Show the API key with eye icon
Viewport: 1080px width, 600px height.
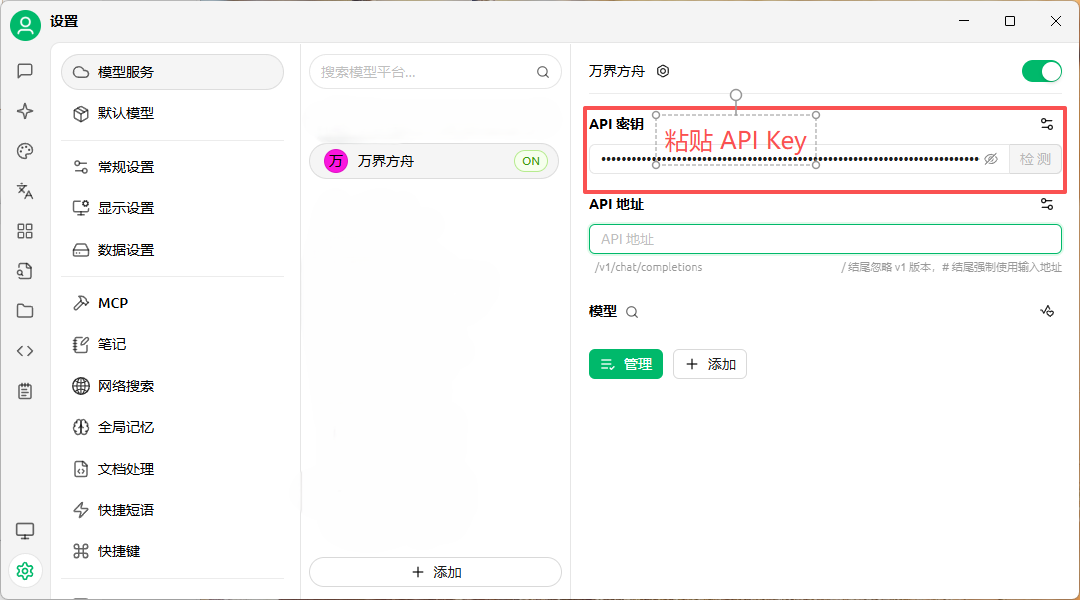pos(991,159)
